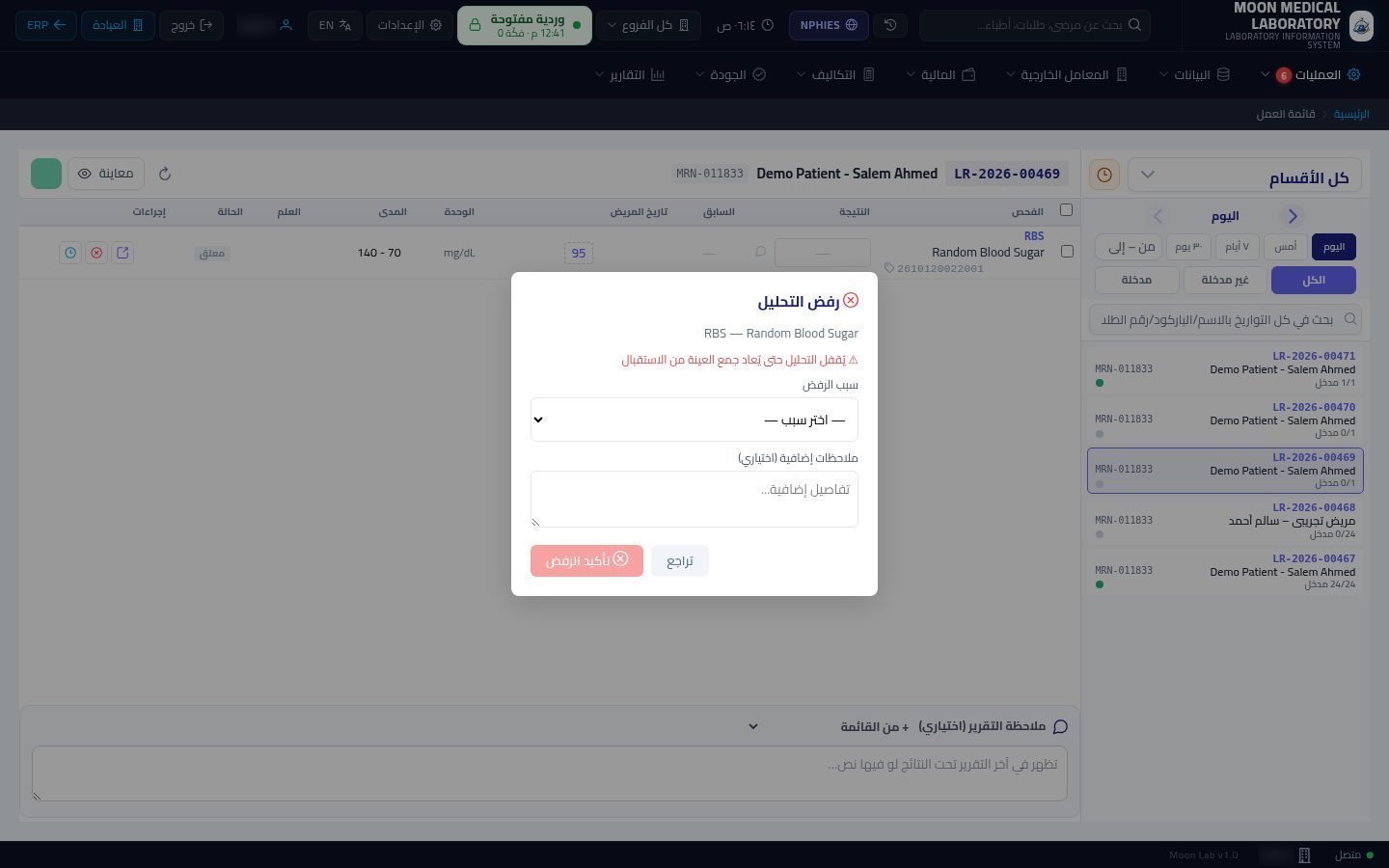Open the العيادة clinic link
The image size is (1389, 868).
click(118, 25)
